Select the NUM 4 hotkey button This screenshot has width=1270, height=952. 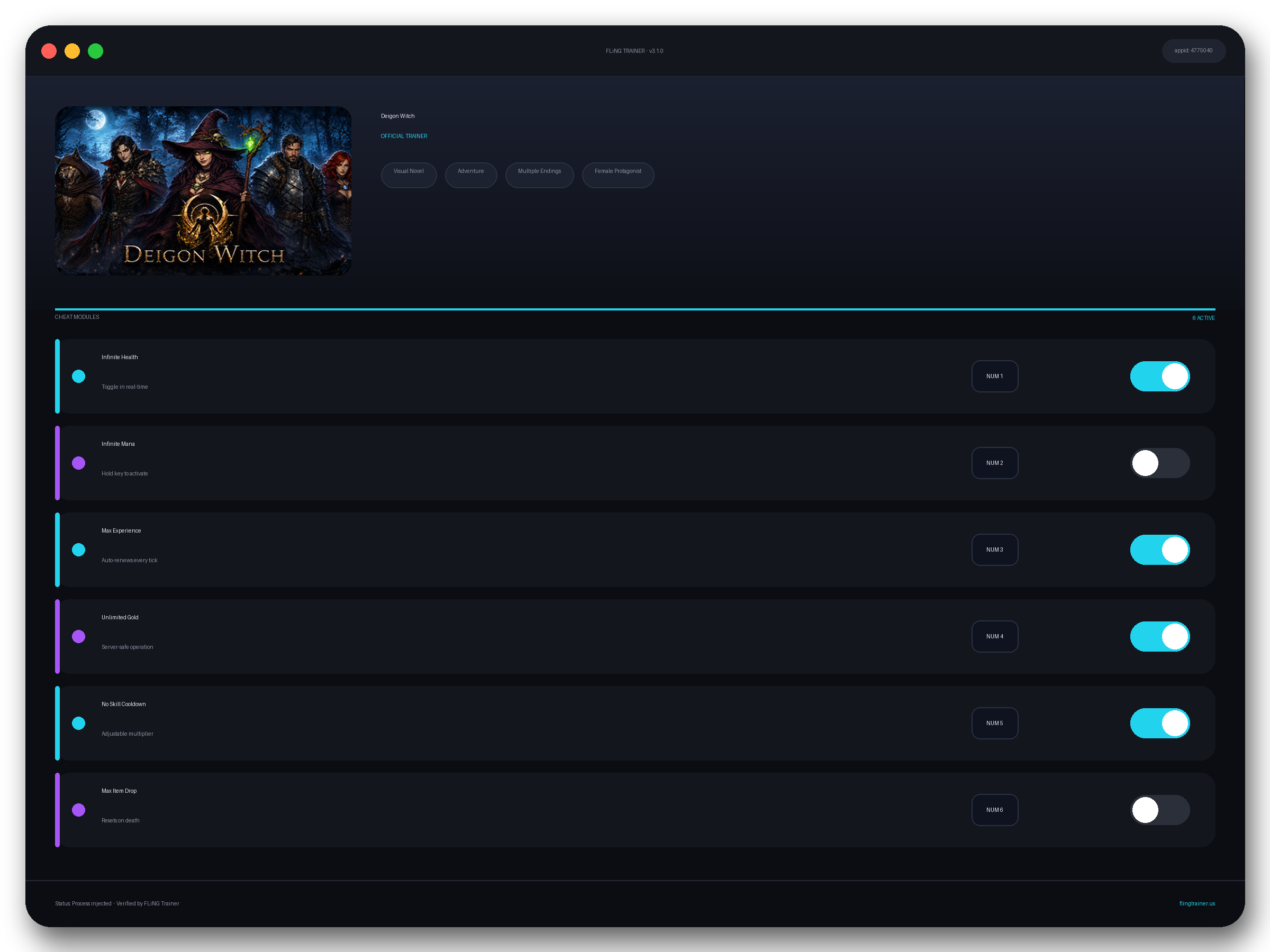(x=994, y=636)
